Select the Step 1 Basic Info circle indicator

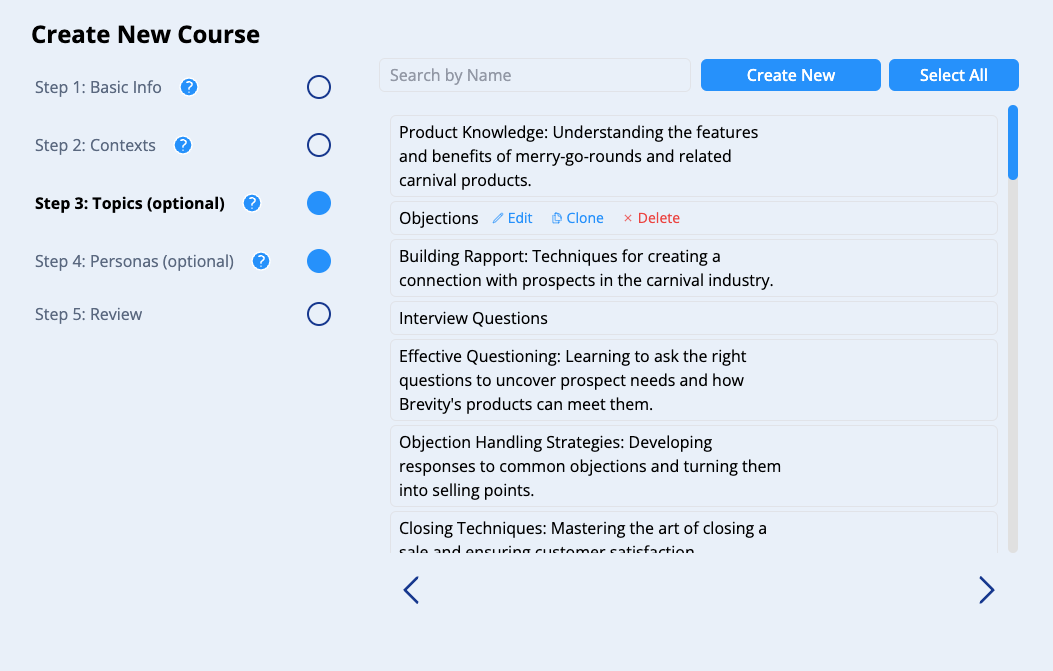319,87
